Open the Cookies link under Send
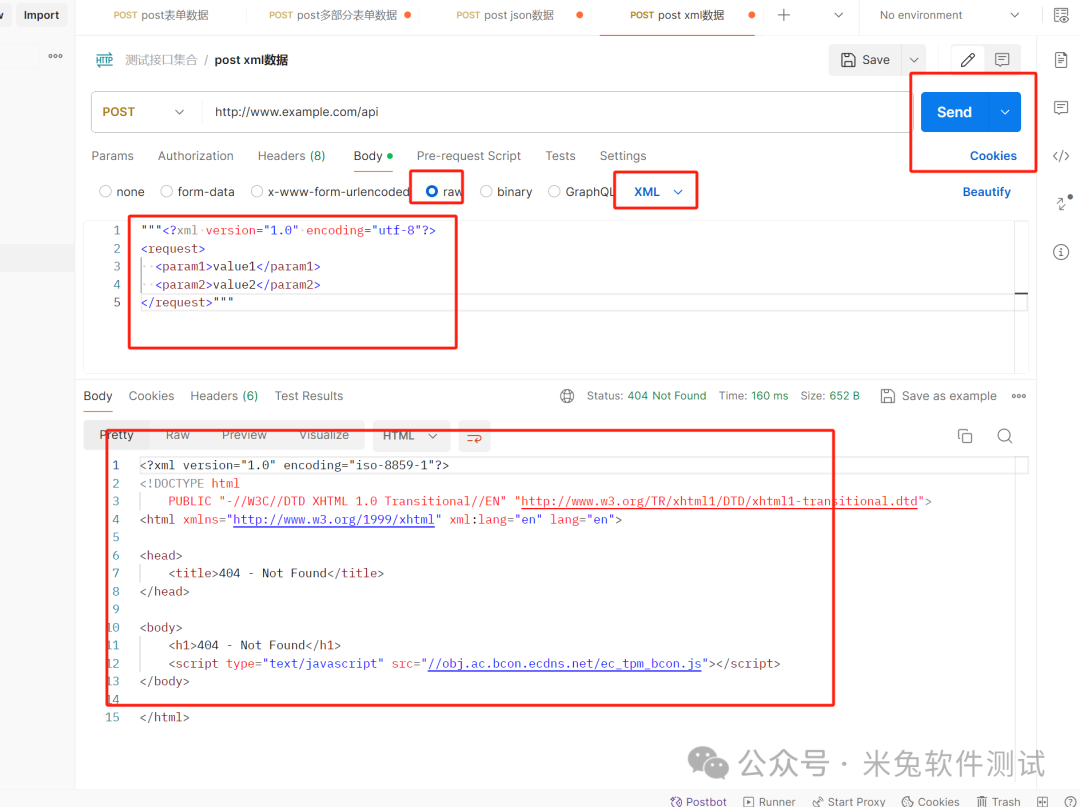This screenshot has width=1080, height=807. pyautogui.click(x=993, y=156)
